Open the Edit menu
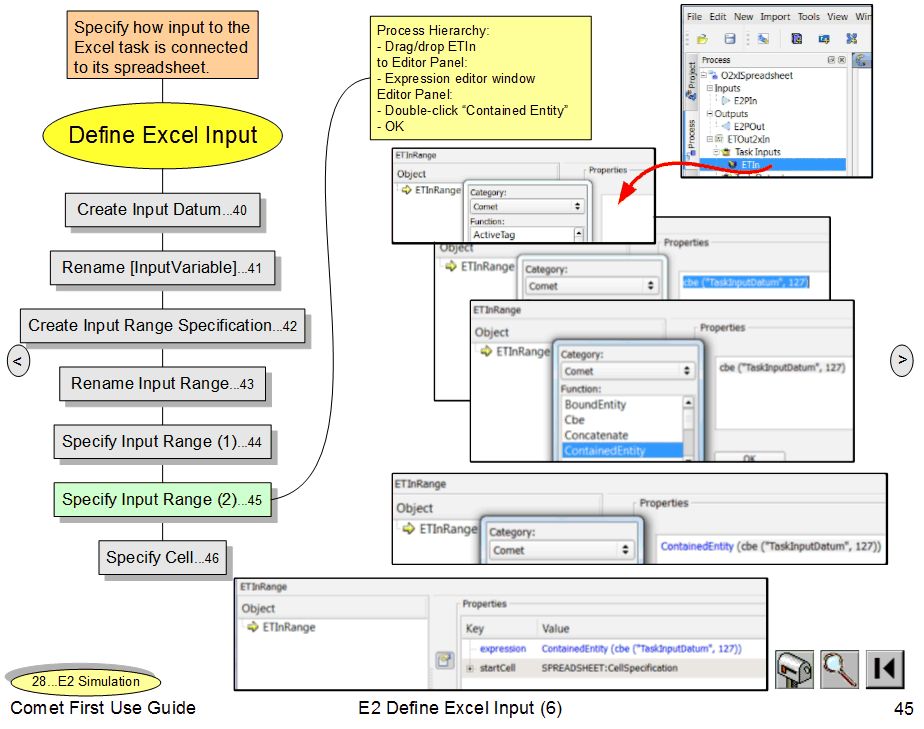The height and width of the screenshot is (729, 924). [x=717, y=17]
